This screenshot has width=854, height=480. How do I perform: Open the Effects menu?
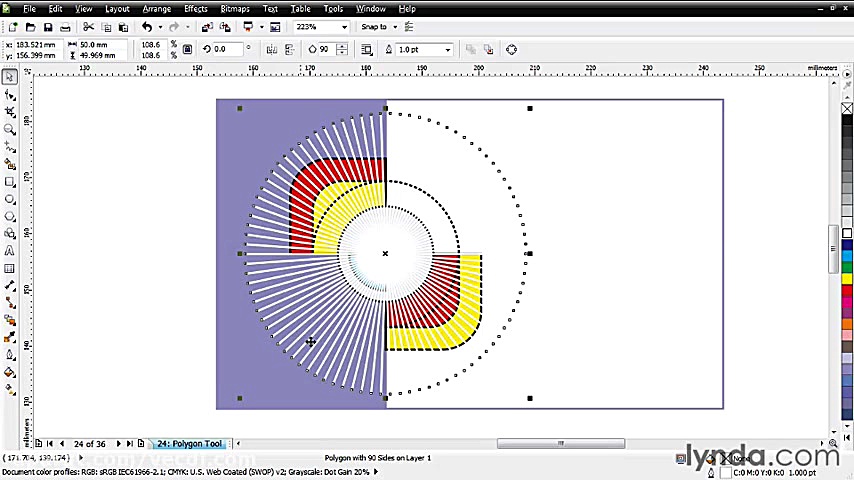[x=196, y=9]
